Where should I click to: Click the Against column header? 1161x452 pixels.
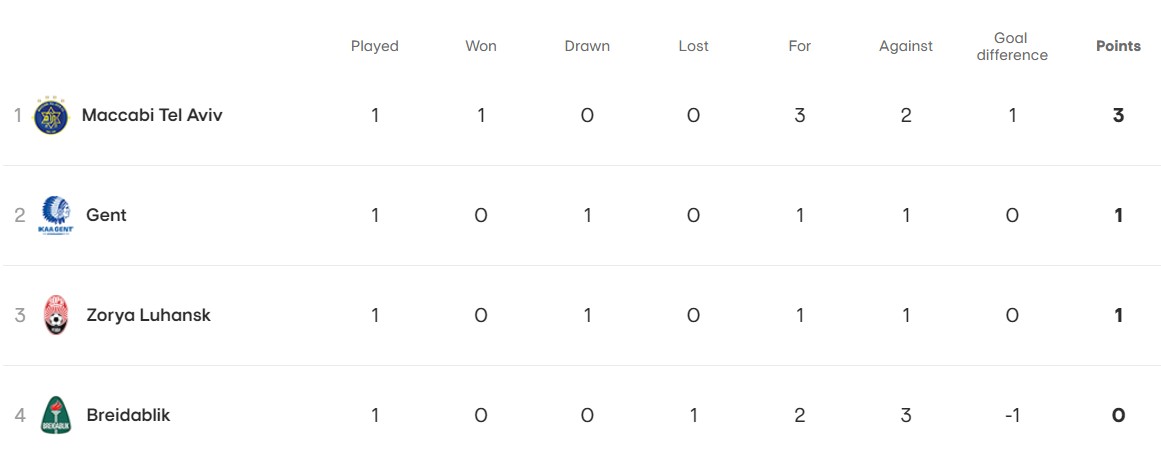click(906, 46)
